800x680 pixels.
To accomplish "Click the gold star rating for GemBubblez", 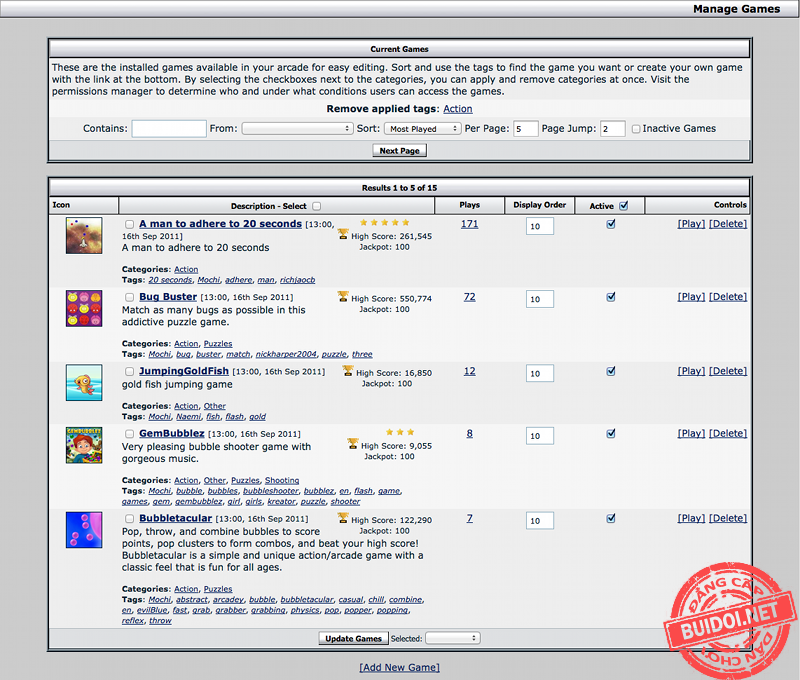I will tap(398, 432).
